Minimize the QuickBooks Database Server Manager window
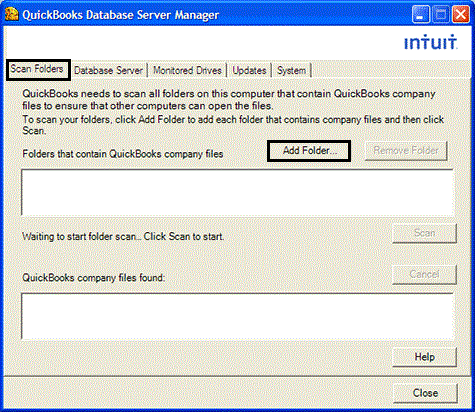 coord(421,14)
